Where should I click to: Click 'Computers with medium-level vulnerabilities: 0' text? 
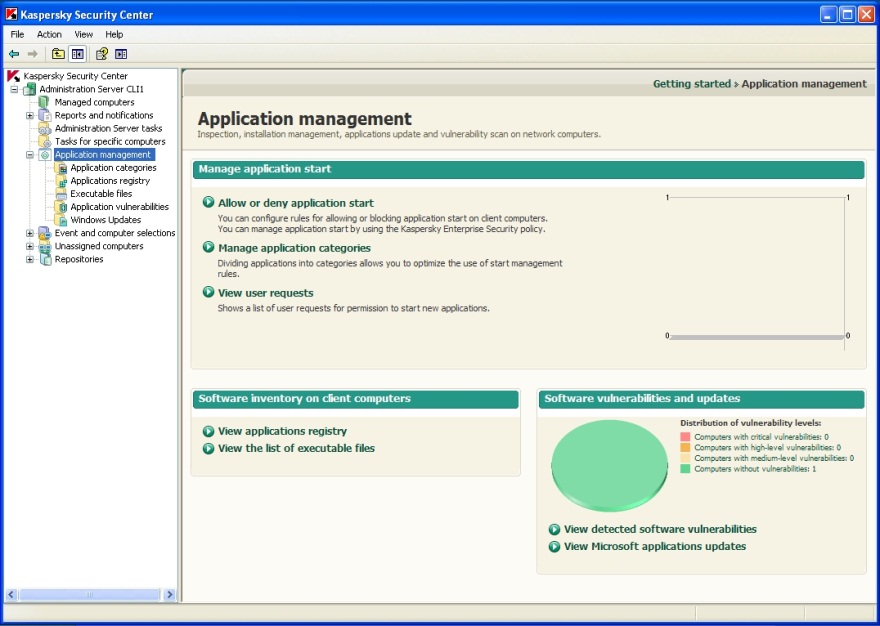[x=774, y=458]
